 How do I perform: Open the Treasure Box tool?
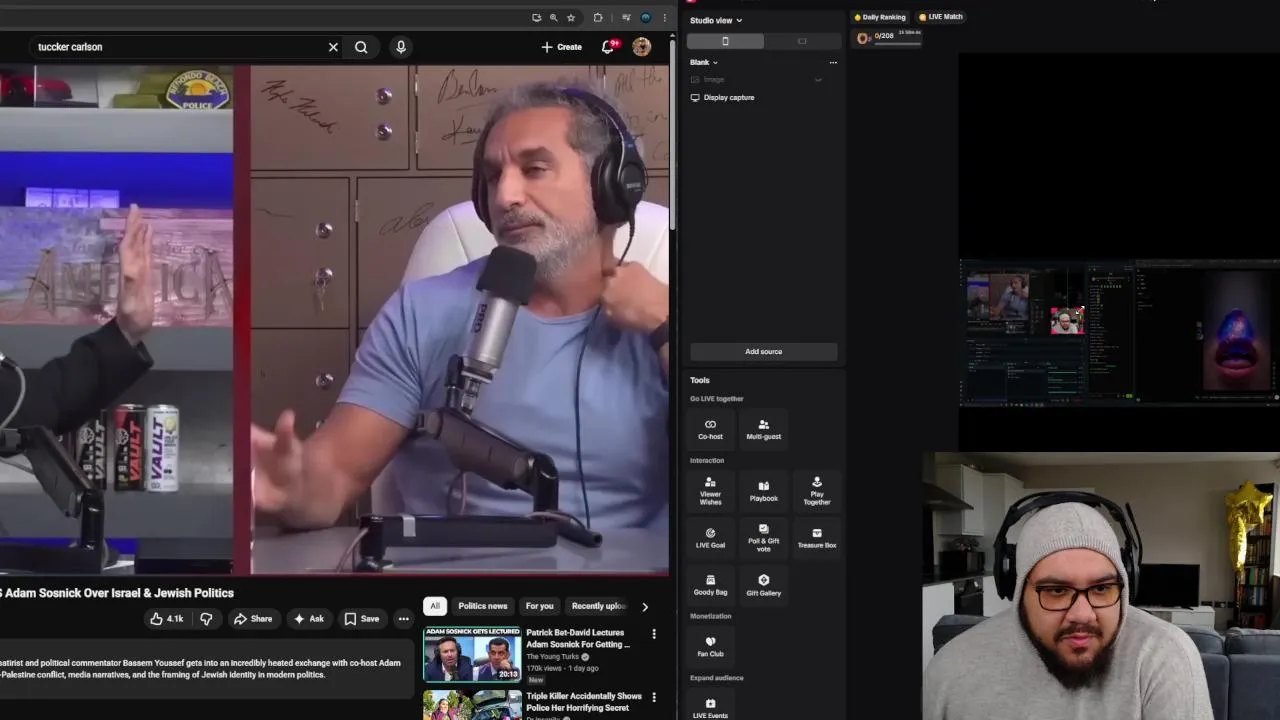coord(817,538)
